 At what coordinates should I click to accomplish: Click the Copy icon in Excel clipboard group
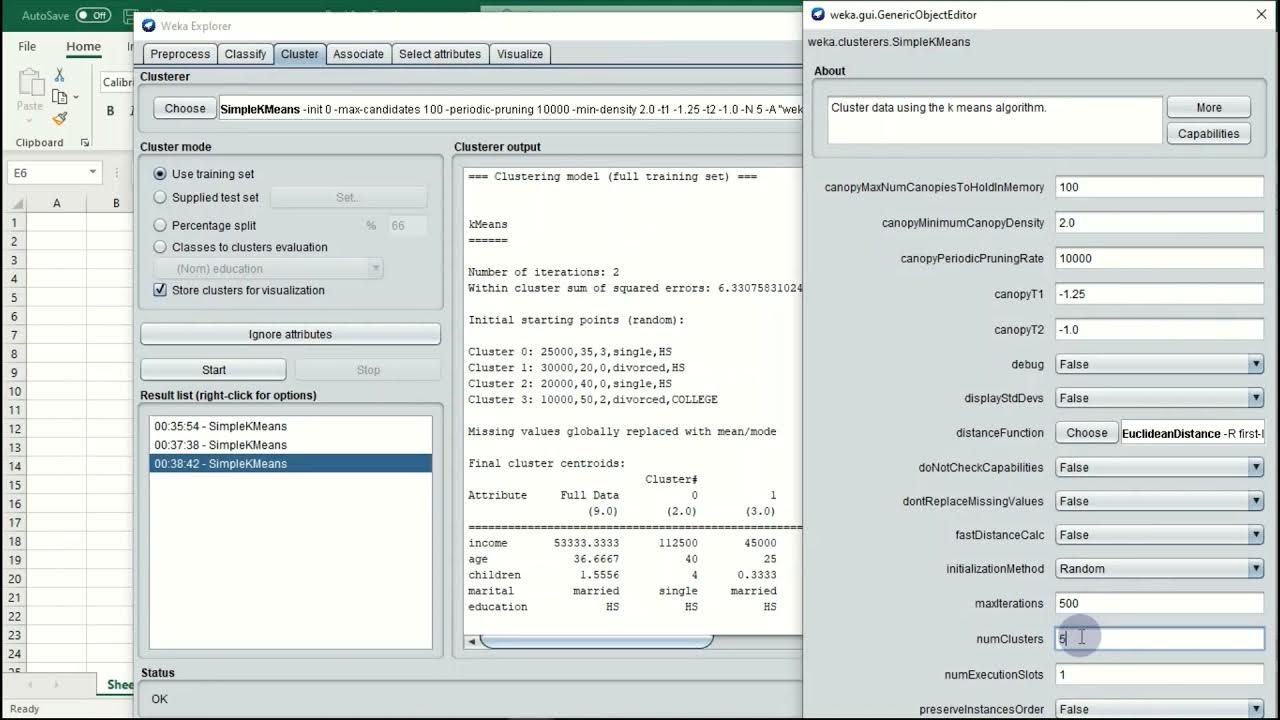pyautogui.click(x=59, y=96)
